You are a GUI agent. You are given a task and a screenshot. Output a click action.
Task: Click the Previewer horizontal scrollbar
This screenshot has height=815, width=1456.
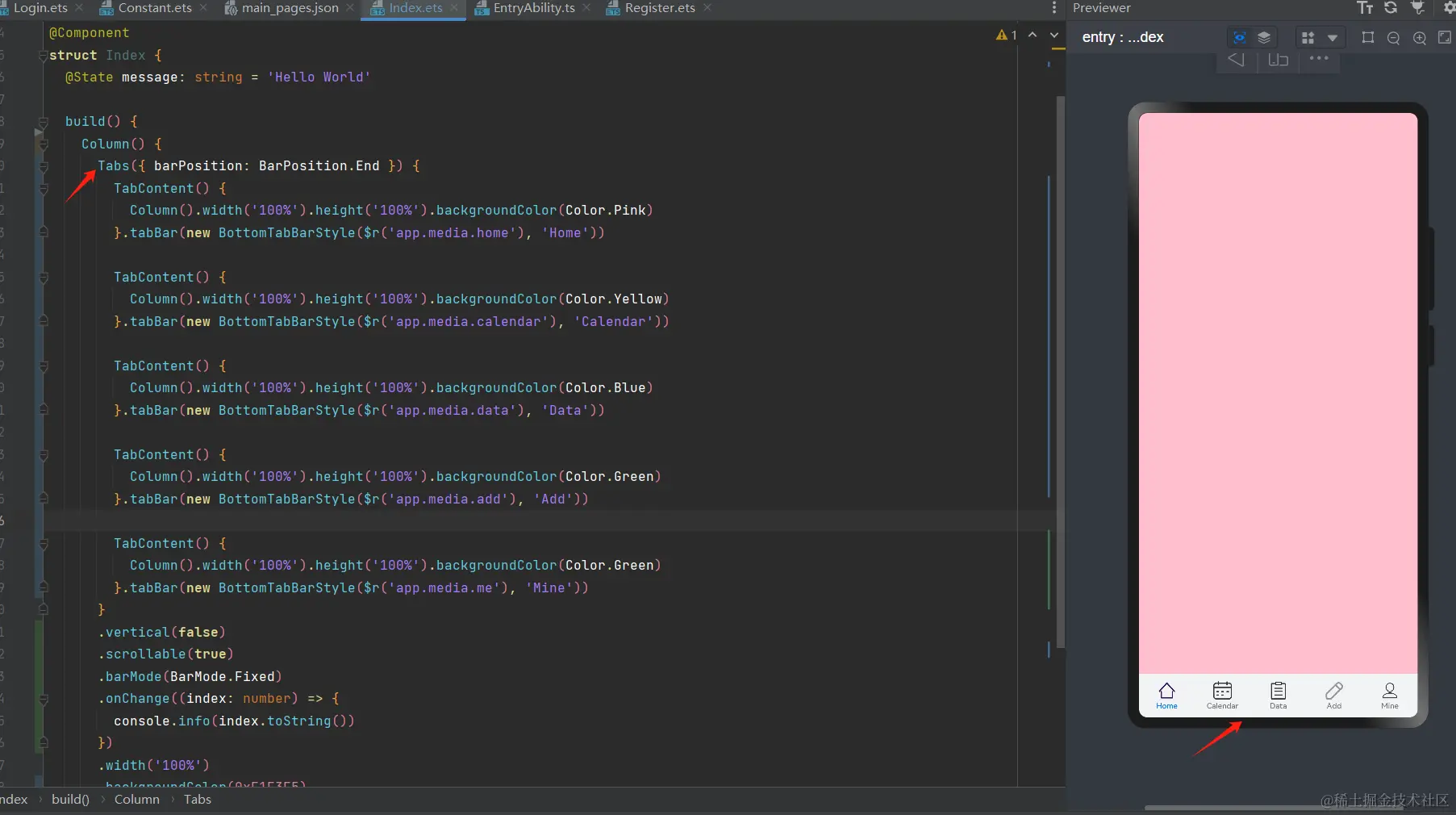(x=1275, y=808)
